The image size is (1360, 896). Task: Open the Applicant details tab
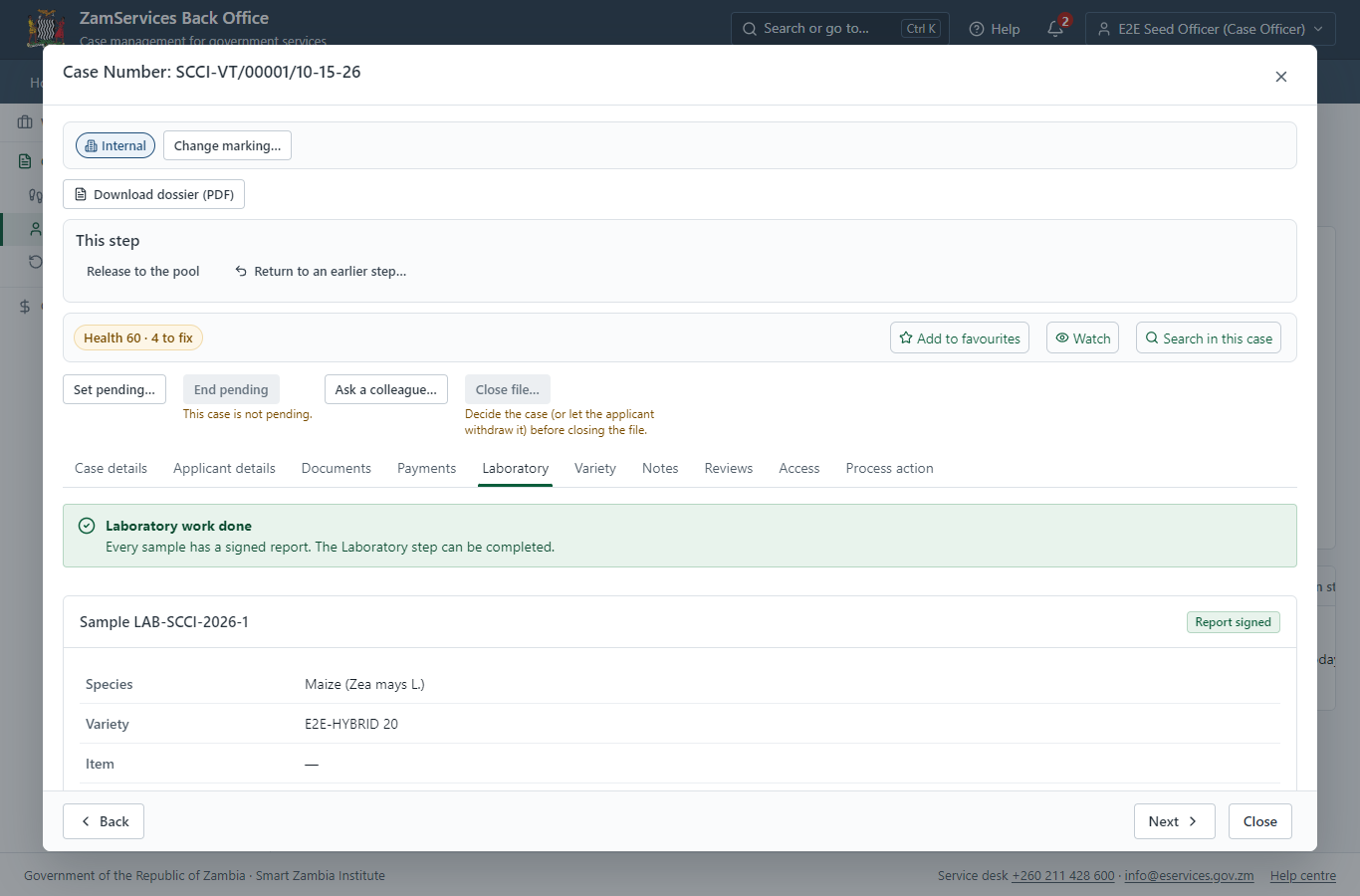pos(224,468)
